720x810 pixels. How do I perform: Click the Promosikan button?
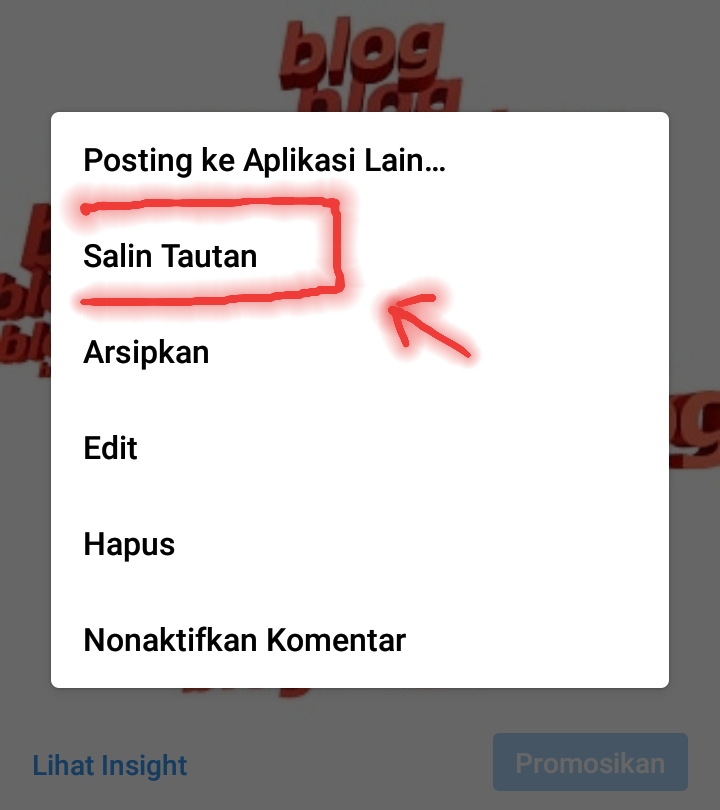[x=590, y=762]
